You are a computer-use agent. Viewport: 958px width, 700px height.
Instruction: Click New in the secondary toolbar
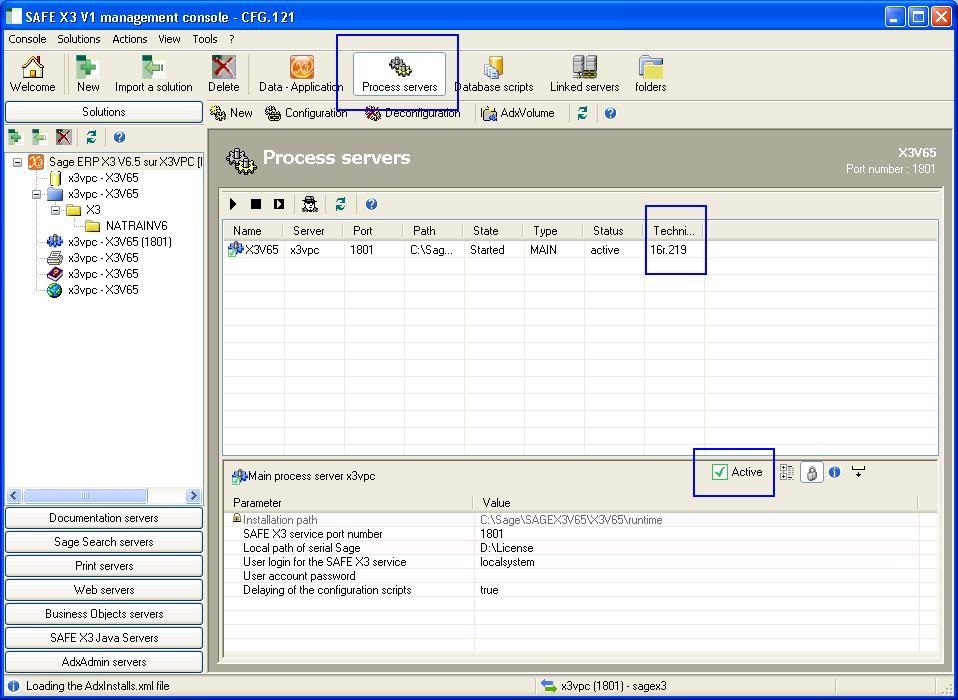[231, 113]
